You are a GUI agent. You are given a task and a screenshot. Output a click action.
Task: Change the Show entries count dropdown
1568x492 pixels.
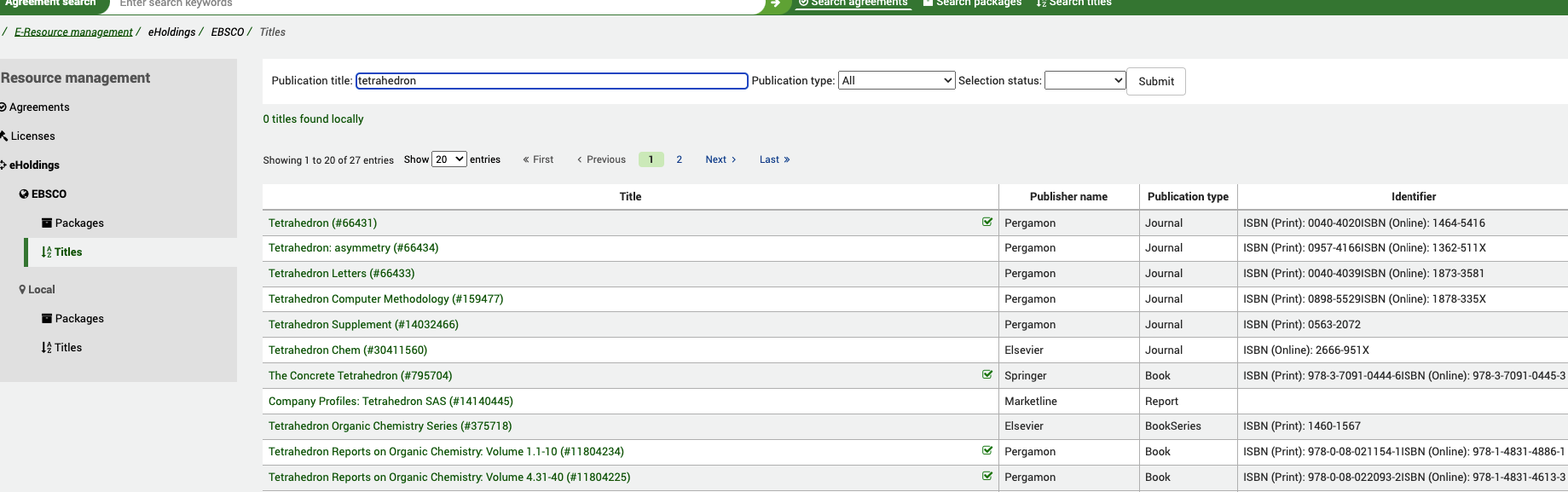coord(448,159)
